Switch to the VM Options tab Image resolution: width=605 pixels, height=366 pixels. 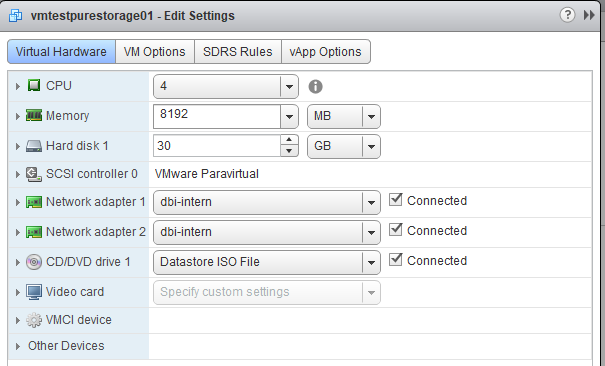coord(155,52)
